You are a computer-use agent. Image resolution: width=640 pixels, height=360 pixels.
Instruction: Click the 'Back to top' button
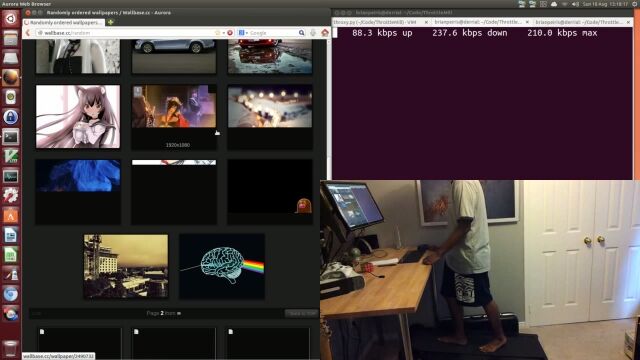[x=301, y=313]
